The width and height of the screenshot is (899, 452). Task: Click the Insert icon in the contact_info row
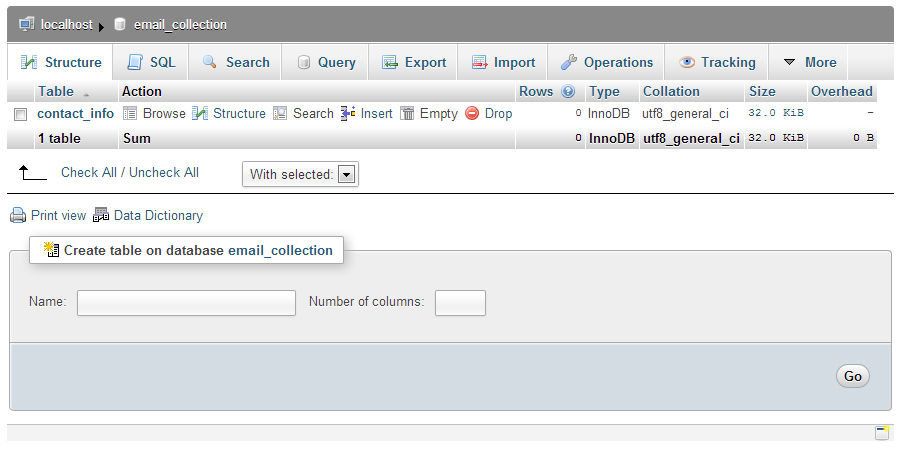[349, 114]
